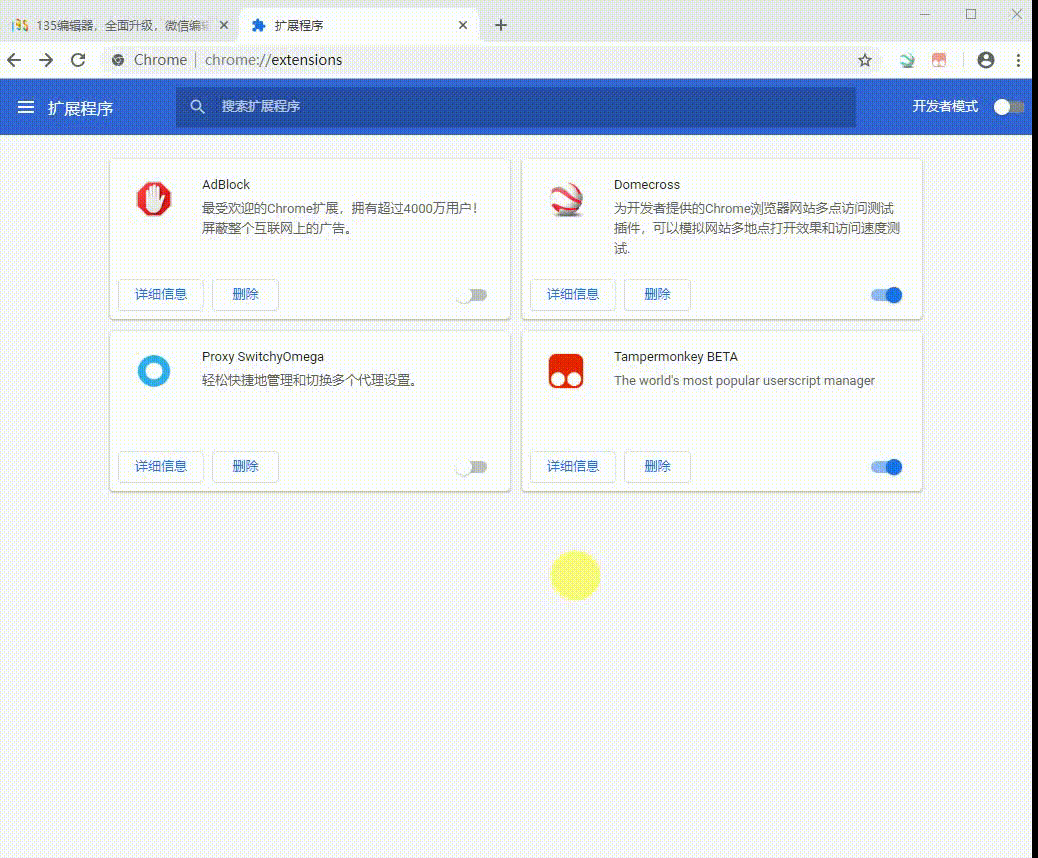Close the 扩展程序 tab
Screen dimensions: 1038x858
point(463,25)
